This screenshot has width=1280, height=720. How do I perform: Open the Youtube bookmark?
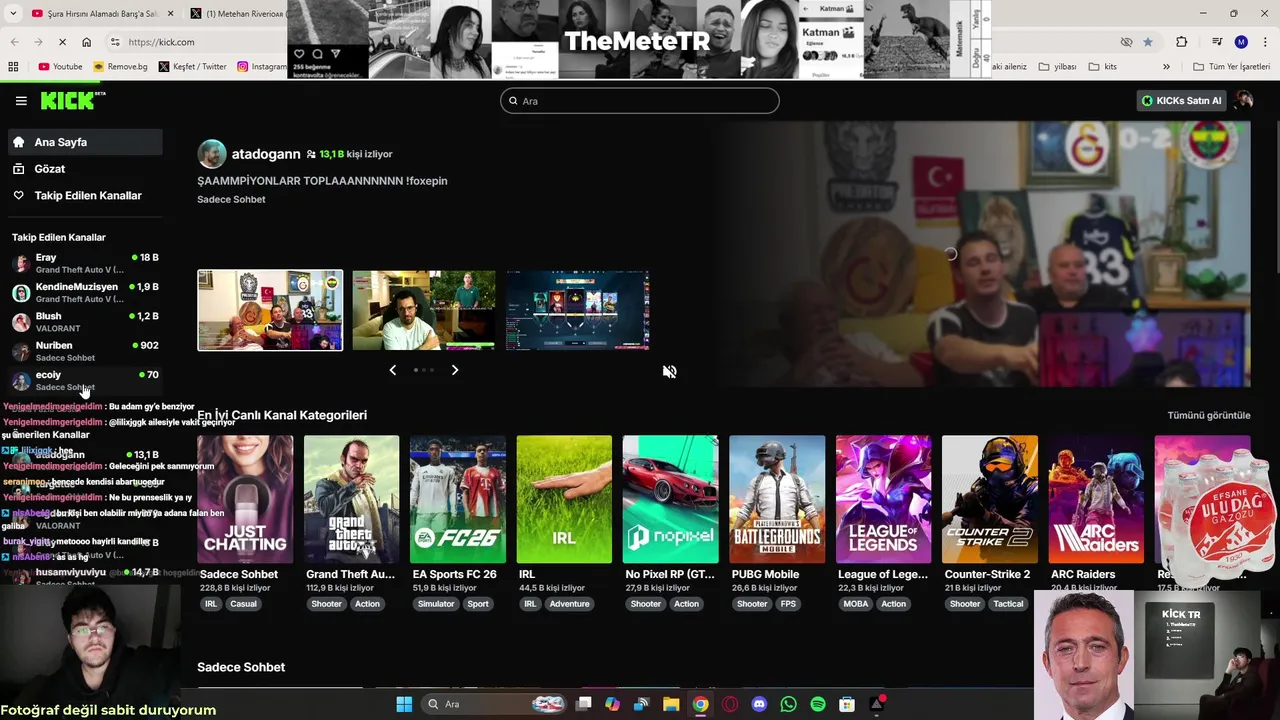60,67
